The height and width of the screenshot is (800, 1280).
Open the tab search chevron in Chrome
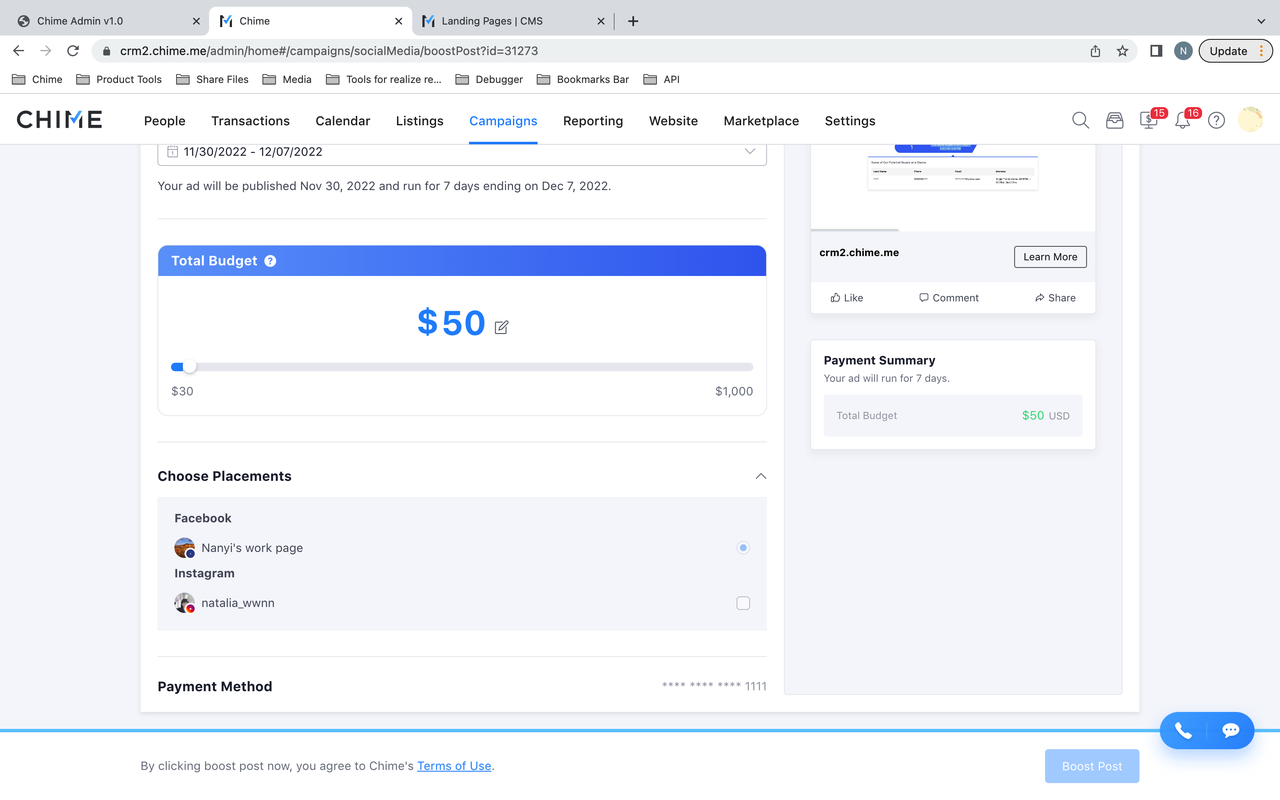tap(1261, 21)
